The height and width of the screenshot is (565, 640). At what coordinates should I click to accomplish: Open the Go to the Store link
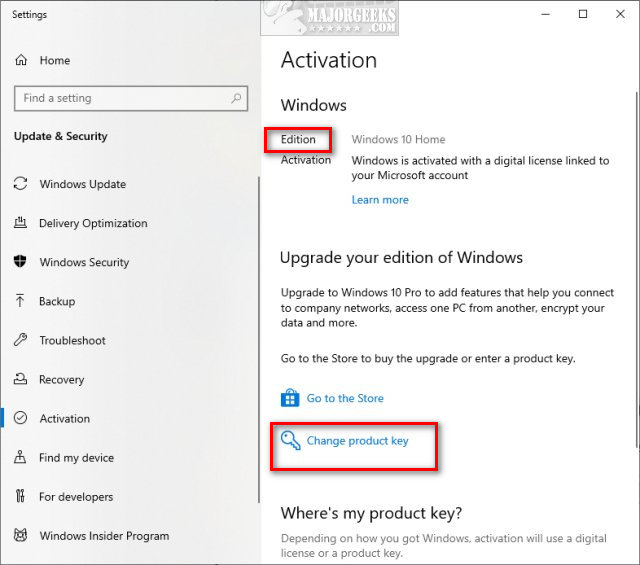tap(345, 398)
